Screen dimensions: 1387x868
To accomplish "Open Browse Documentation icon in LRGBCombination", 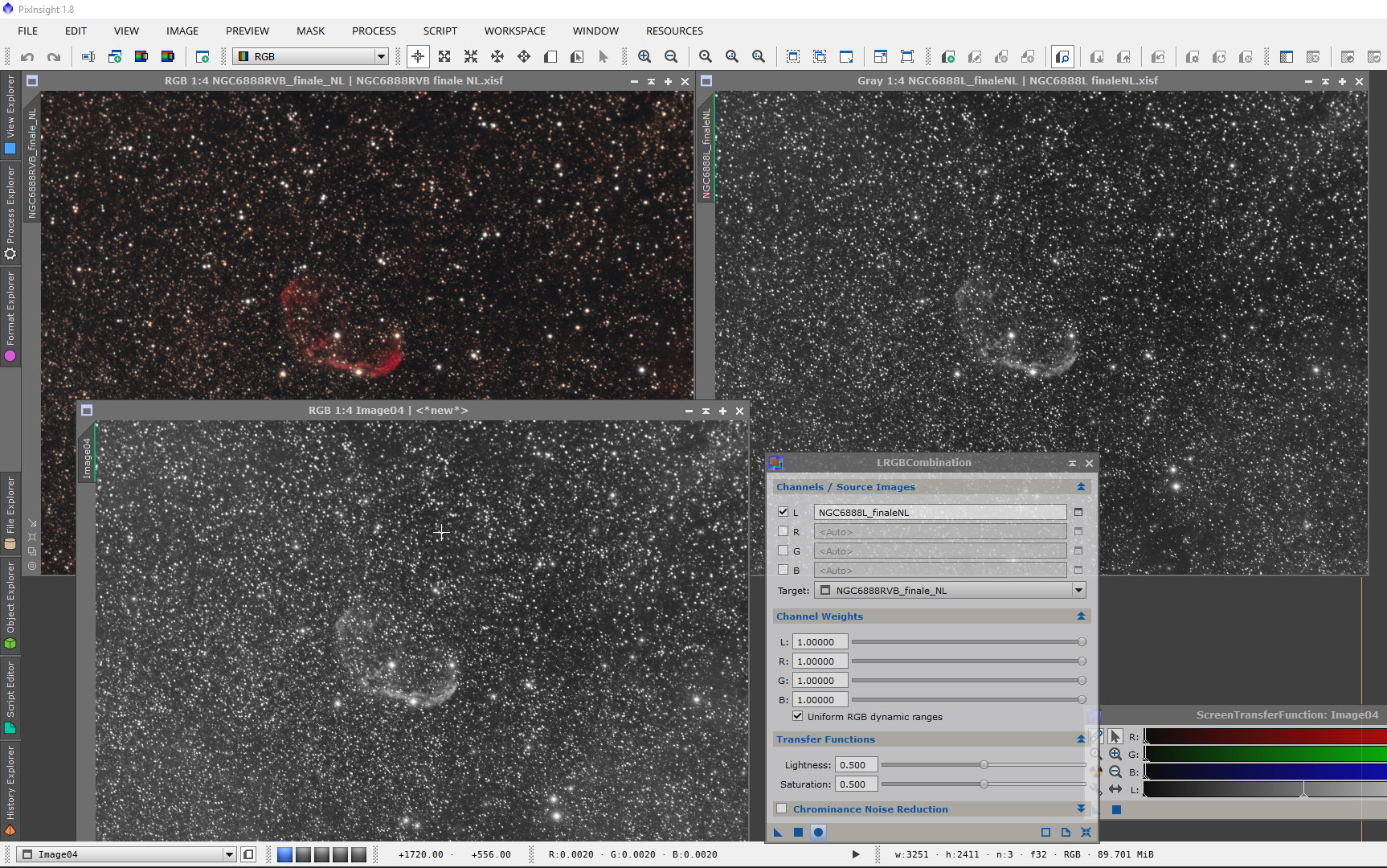I will tap(1066, 832).
